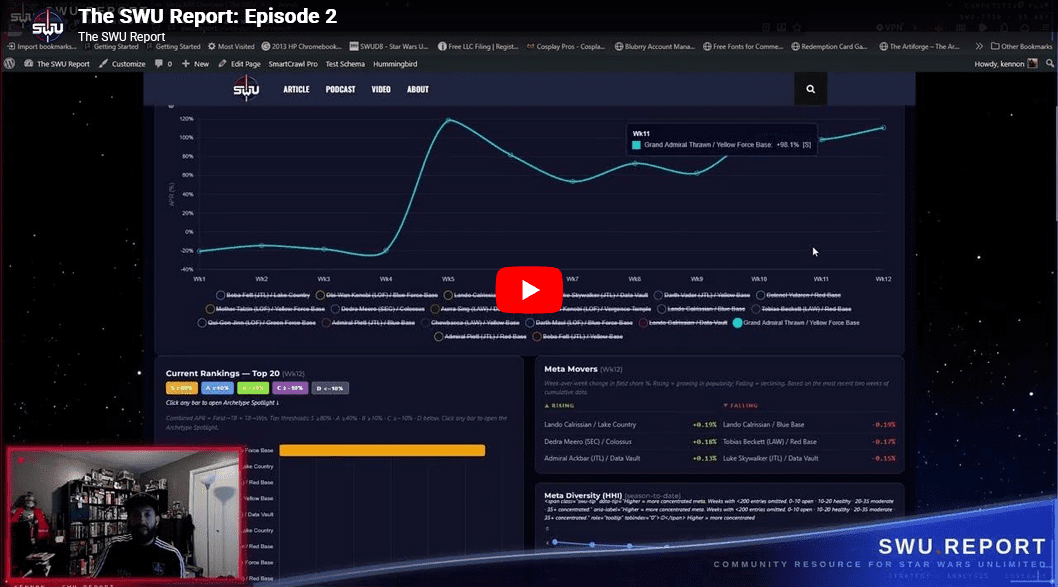Viewport: 1058px width, 587px height.
Task: Open 2013 HP Chromebook bookmark
Action: click(x=302, y=47)
